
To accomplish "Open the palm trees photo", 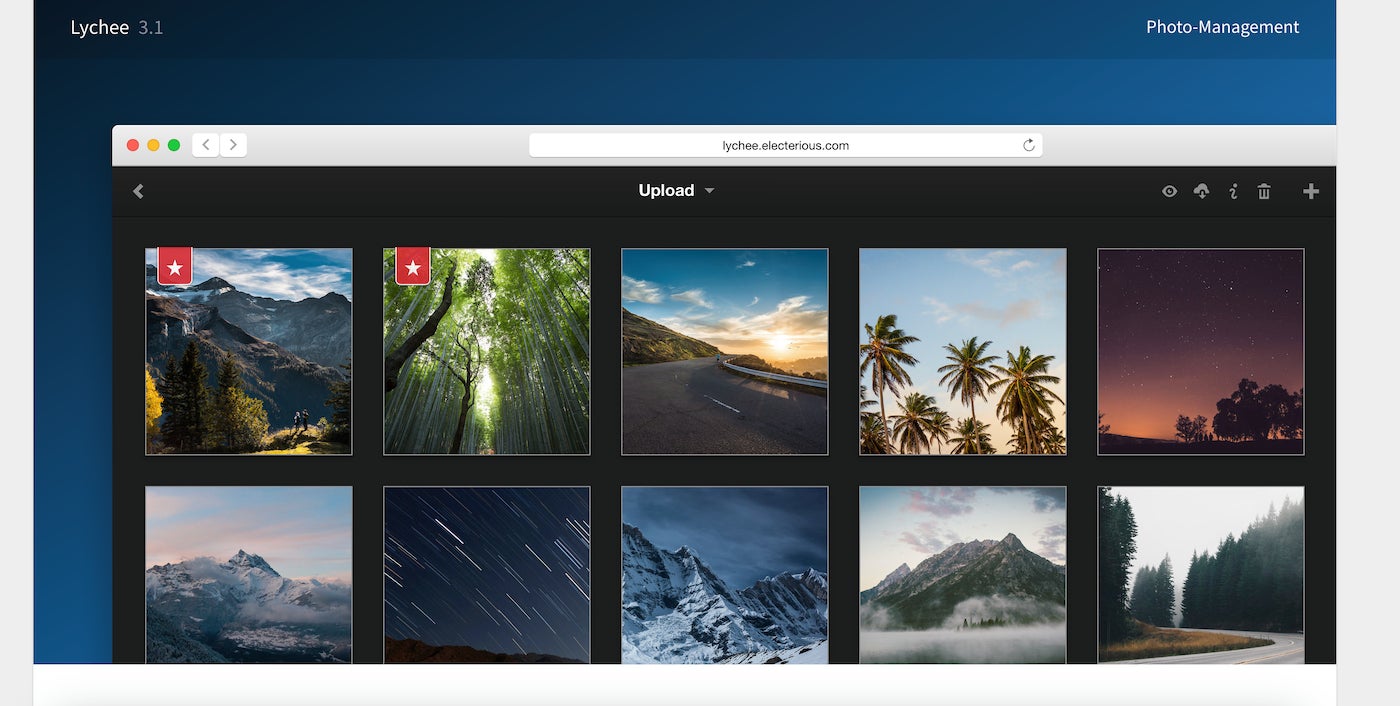I will click(x=963, y=352).
